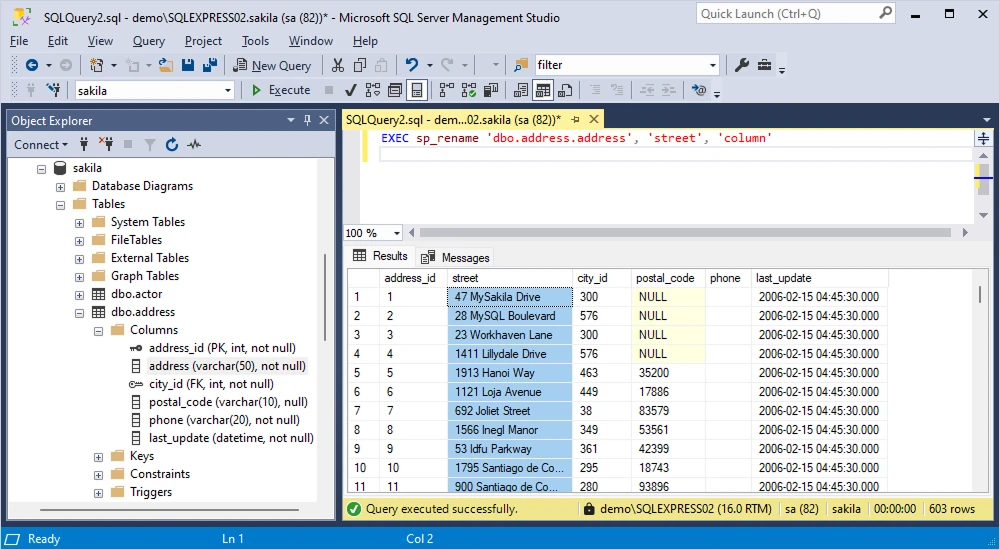Expand the Keys folder
Viewport: 1000px width, 550px height.
[98, 457]
